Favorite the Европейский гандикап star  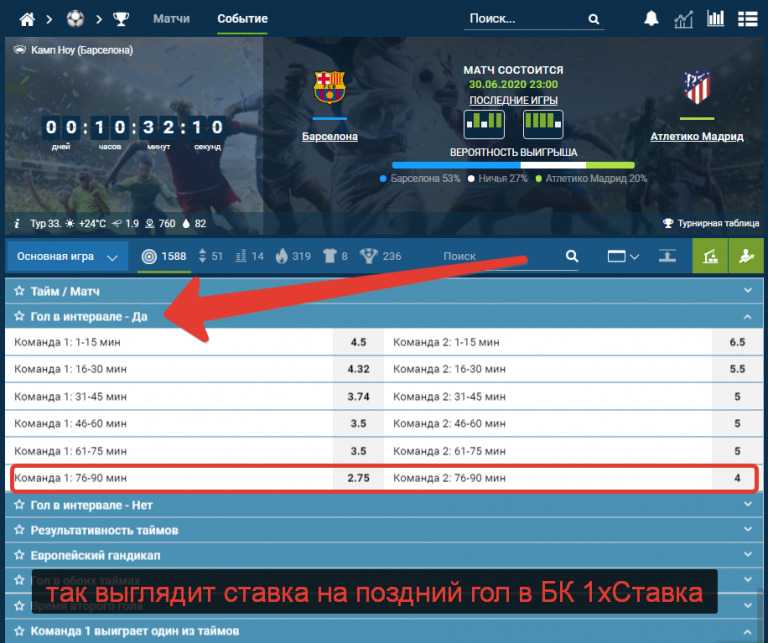click(x=19, y=555)
